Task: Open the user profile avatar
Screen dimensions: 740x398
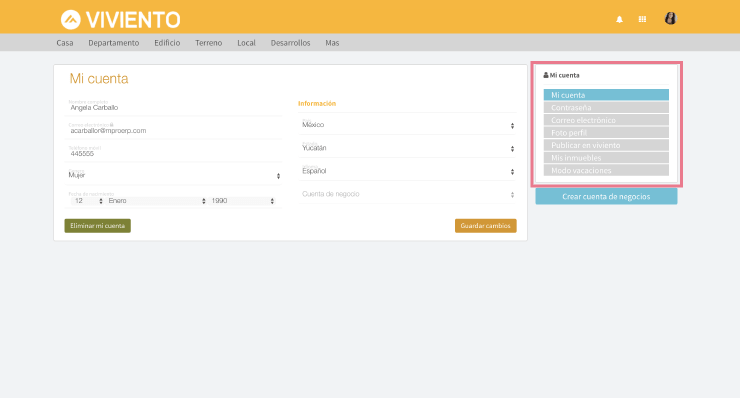Action: pos(670,18)
